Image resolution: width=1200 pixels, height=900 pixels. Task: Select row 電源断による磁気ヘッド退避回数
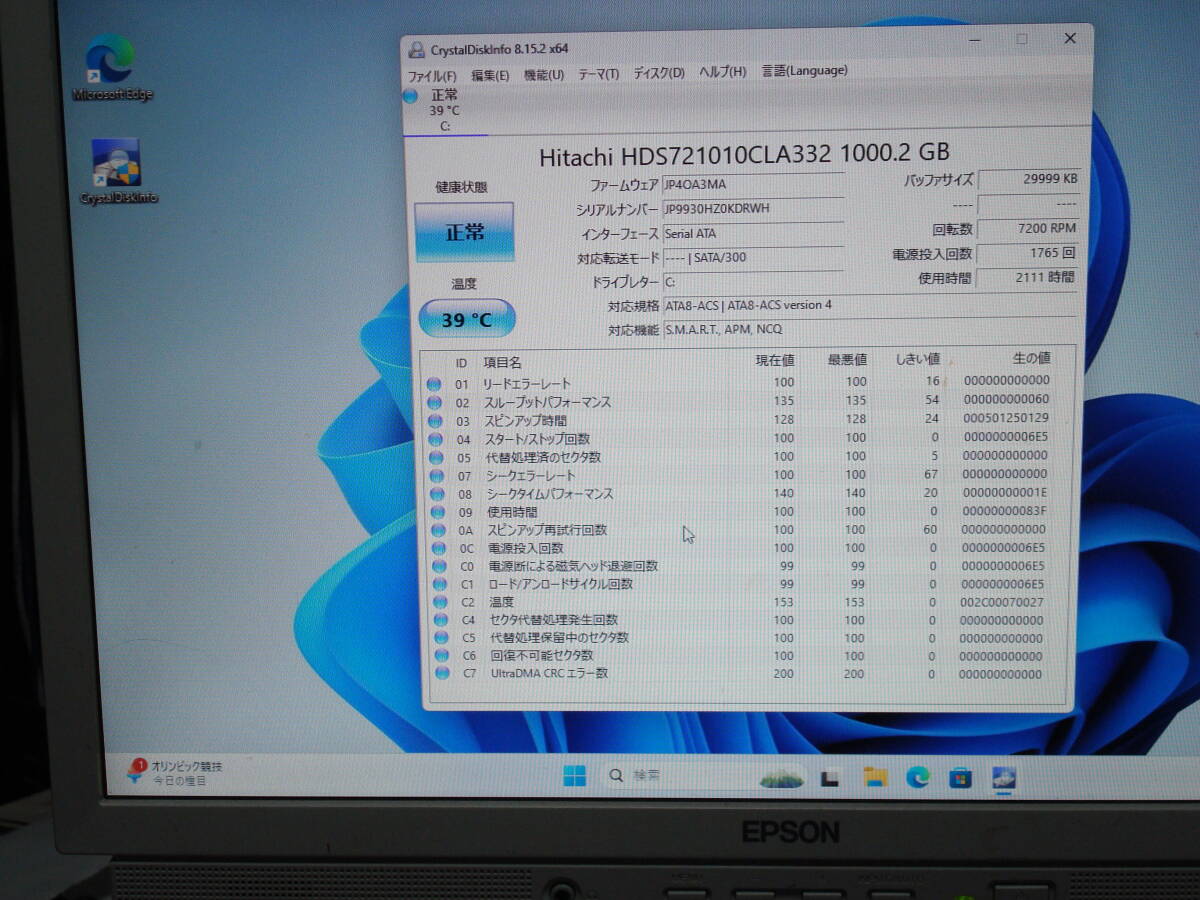pos(747,566)
